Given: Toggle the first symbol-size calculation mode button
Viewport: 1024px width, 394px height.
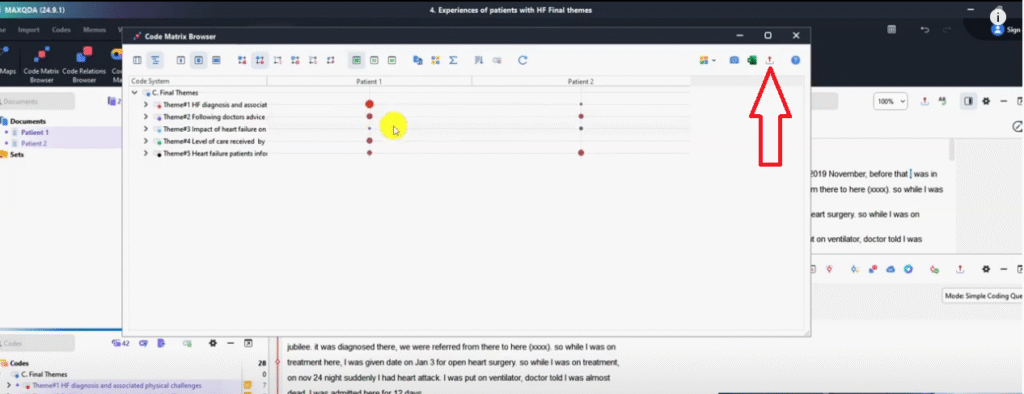Looking at the screenshot, I should coord(242,60).
